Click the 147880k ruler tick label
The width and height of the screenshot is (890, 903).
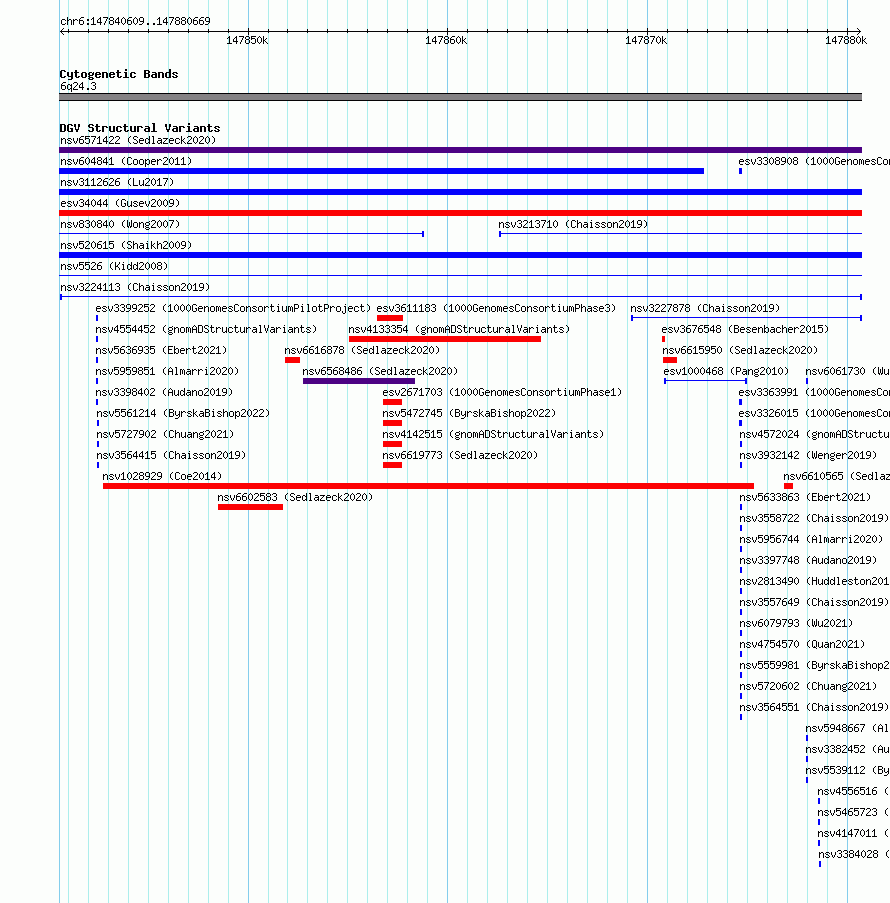click(846, 40)
